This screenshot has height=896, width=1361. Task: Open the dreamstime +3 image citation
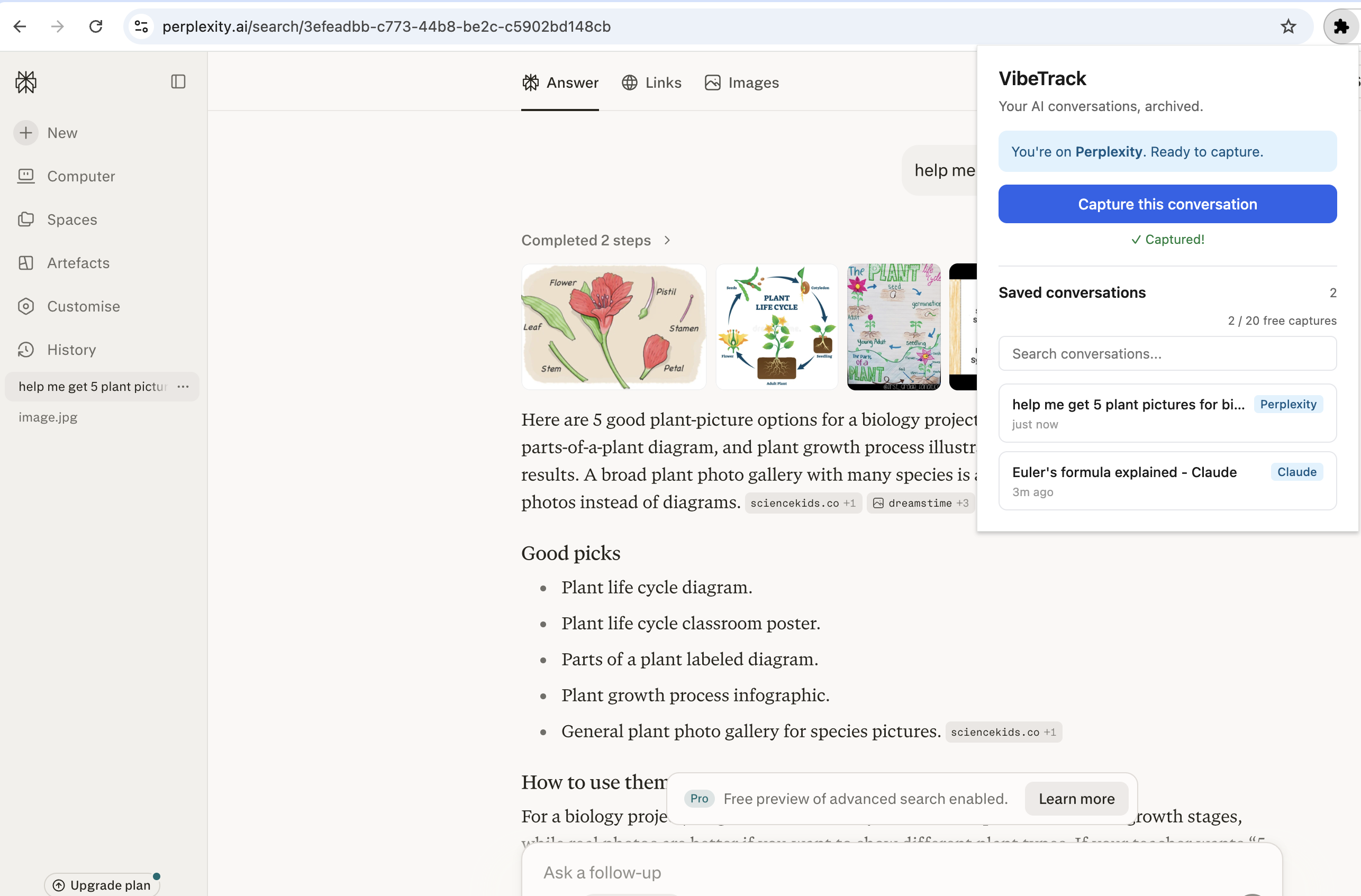pyautogui.click(x=921, y=503)
